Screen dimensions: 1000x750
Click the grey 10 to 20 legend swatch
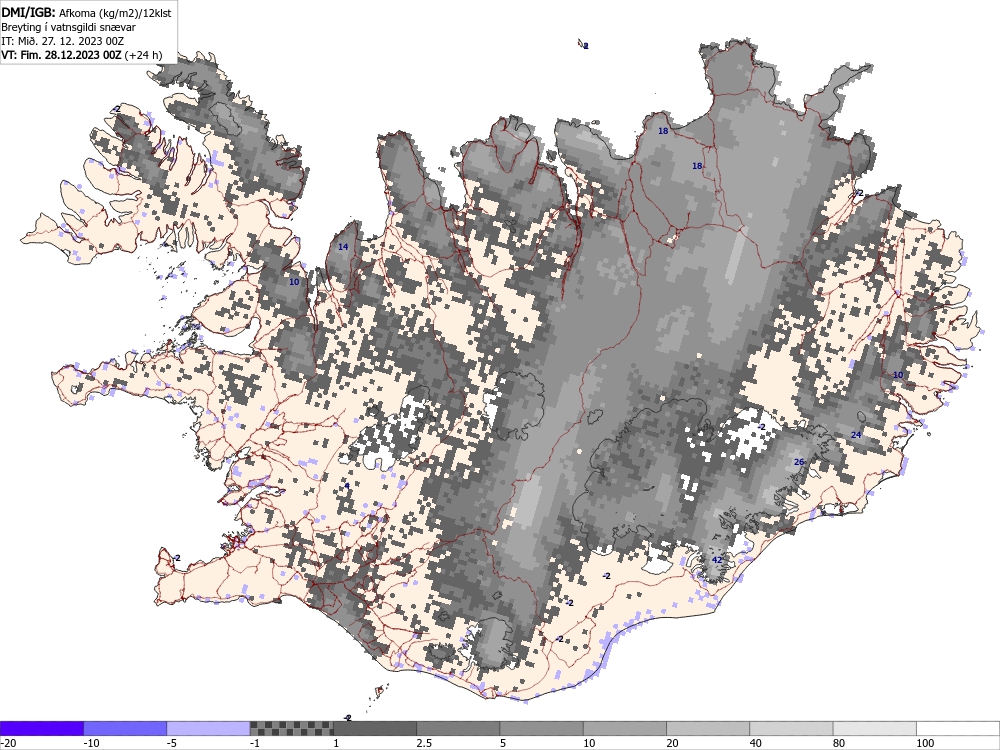(625, 728)
